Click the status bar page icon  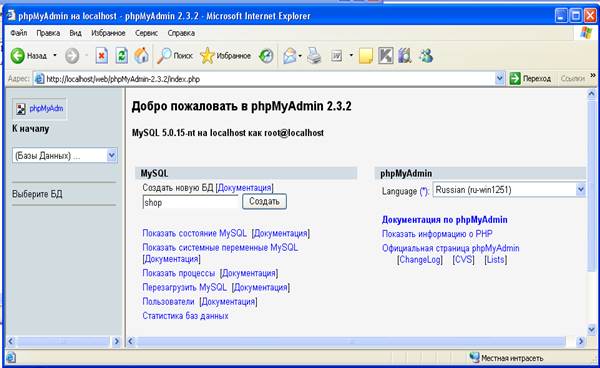click(11, 357)
